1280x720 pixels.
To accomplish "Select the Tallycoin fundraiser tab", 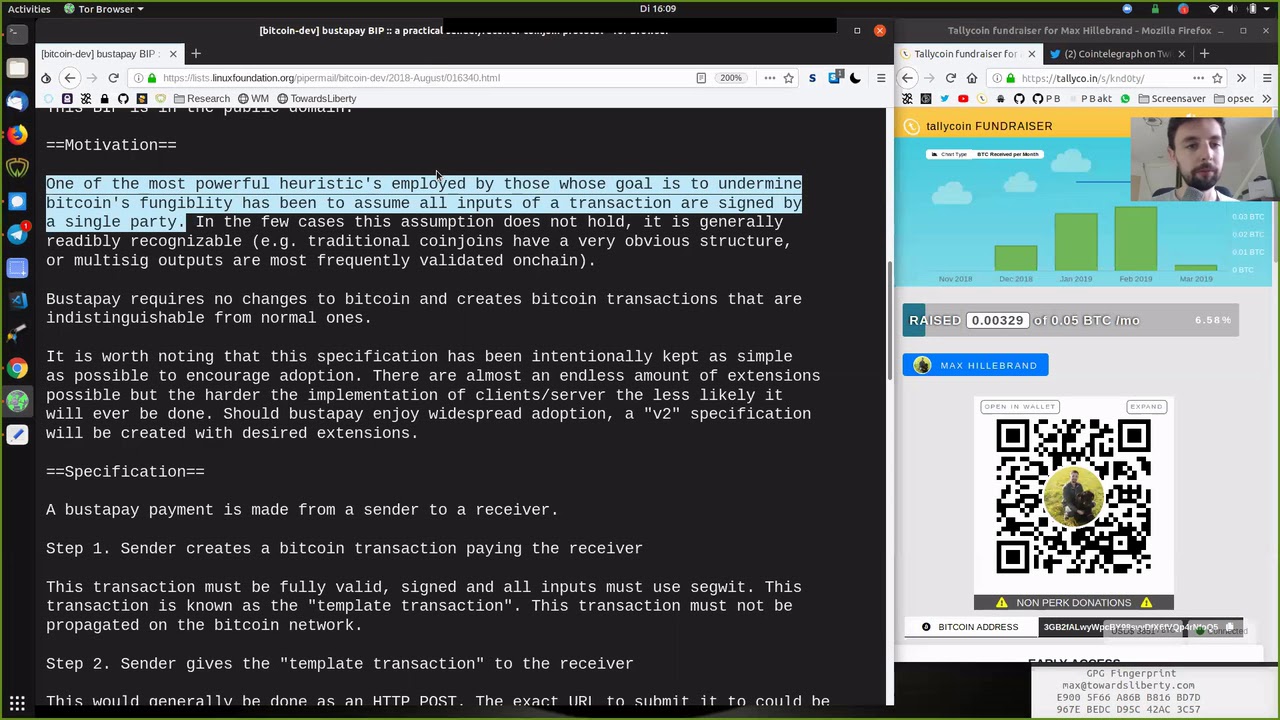I will click(967, 54).
